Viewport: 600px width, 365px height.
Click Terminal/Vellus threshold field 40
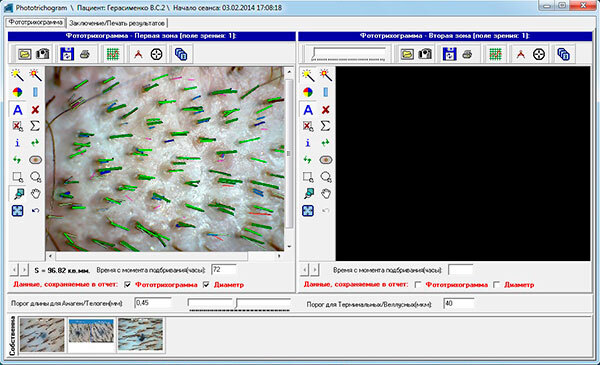pos(458,303)
